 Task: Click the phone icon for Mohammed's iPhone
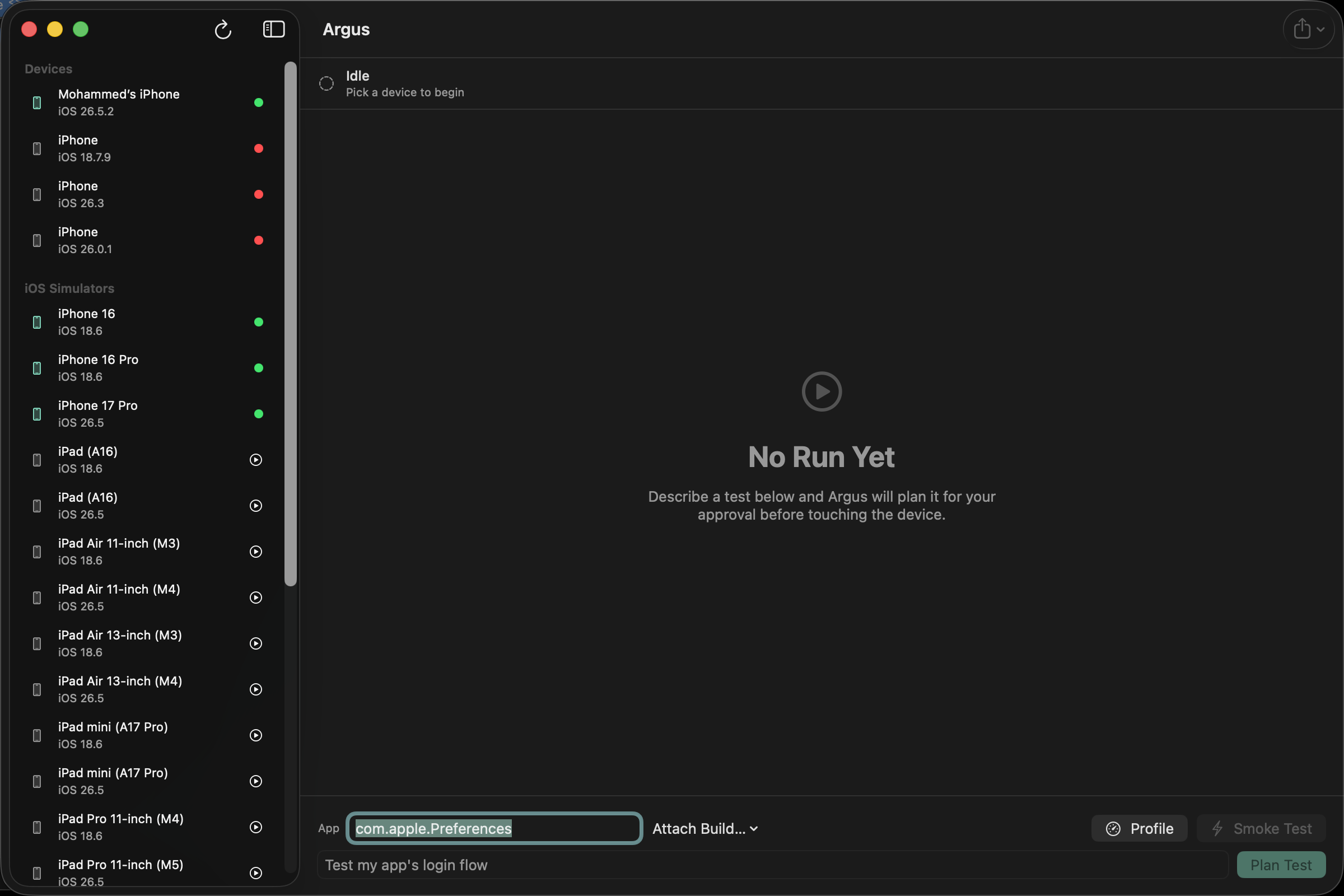[x=36, y=103]
